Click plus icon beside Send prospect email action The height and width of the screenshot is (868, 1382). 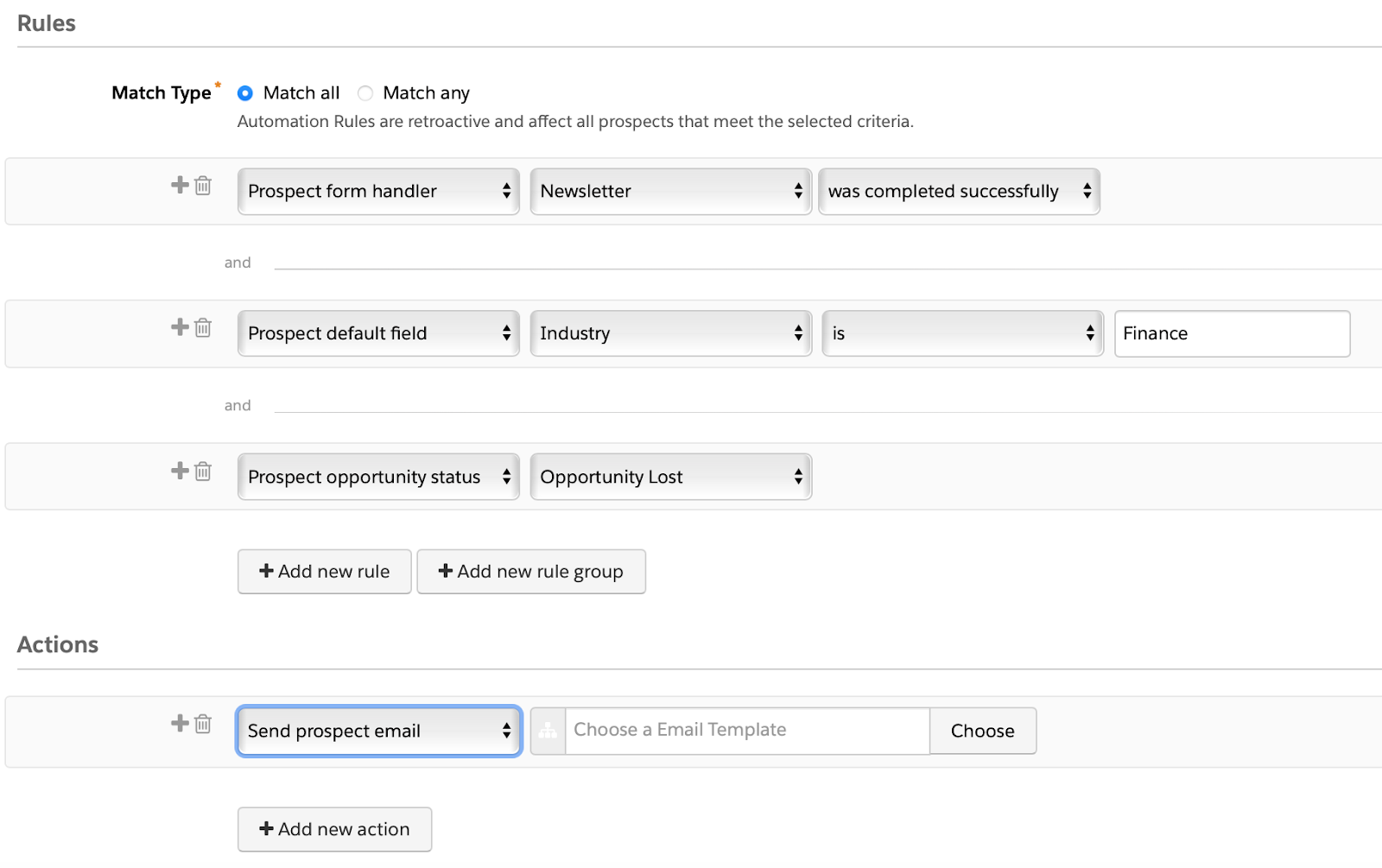pyautogui.click(x=180, y=723)
